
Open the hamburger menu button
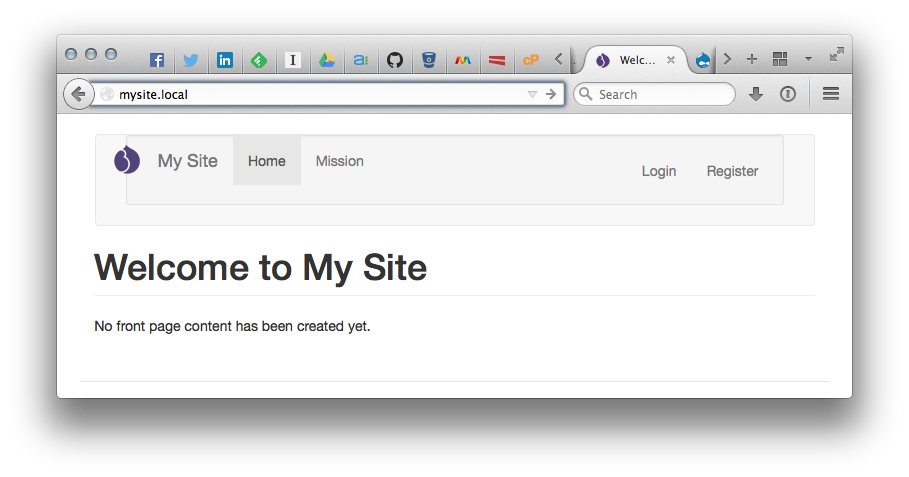point(831,93)
